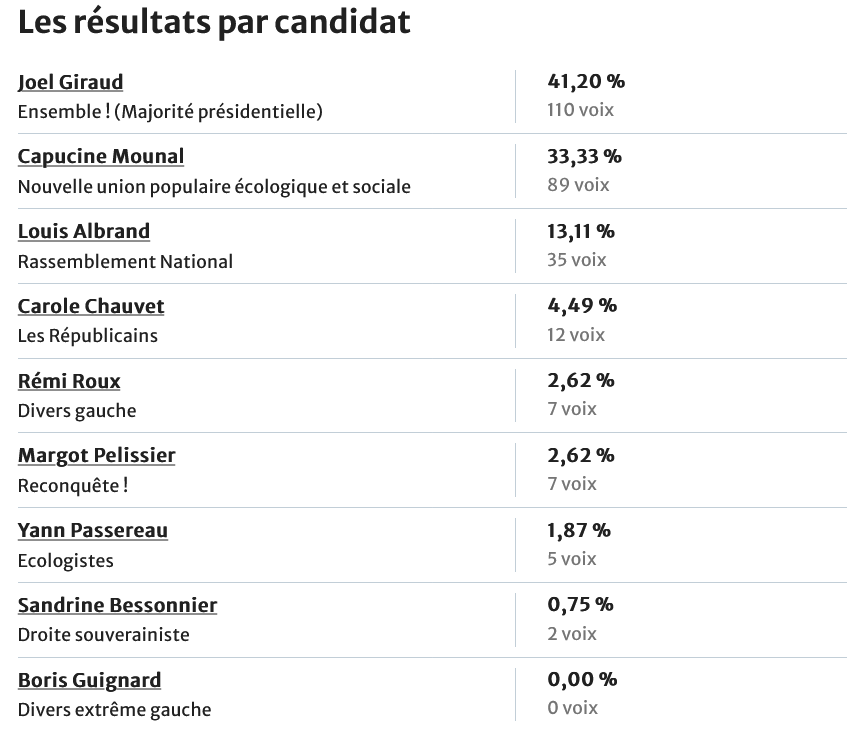Click the 0,00 % score value

click(x=582, y=680)
